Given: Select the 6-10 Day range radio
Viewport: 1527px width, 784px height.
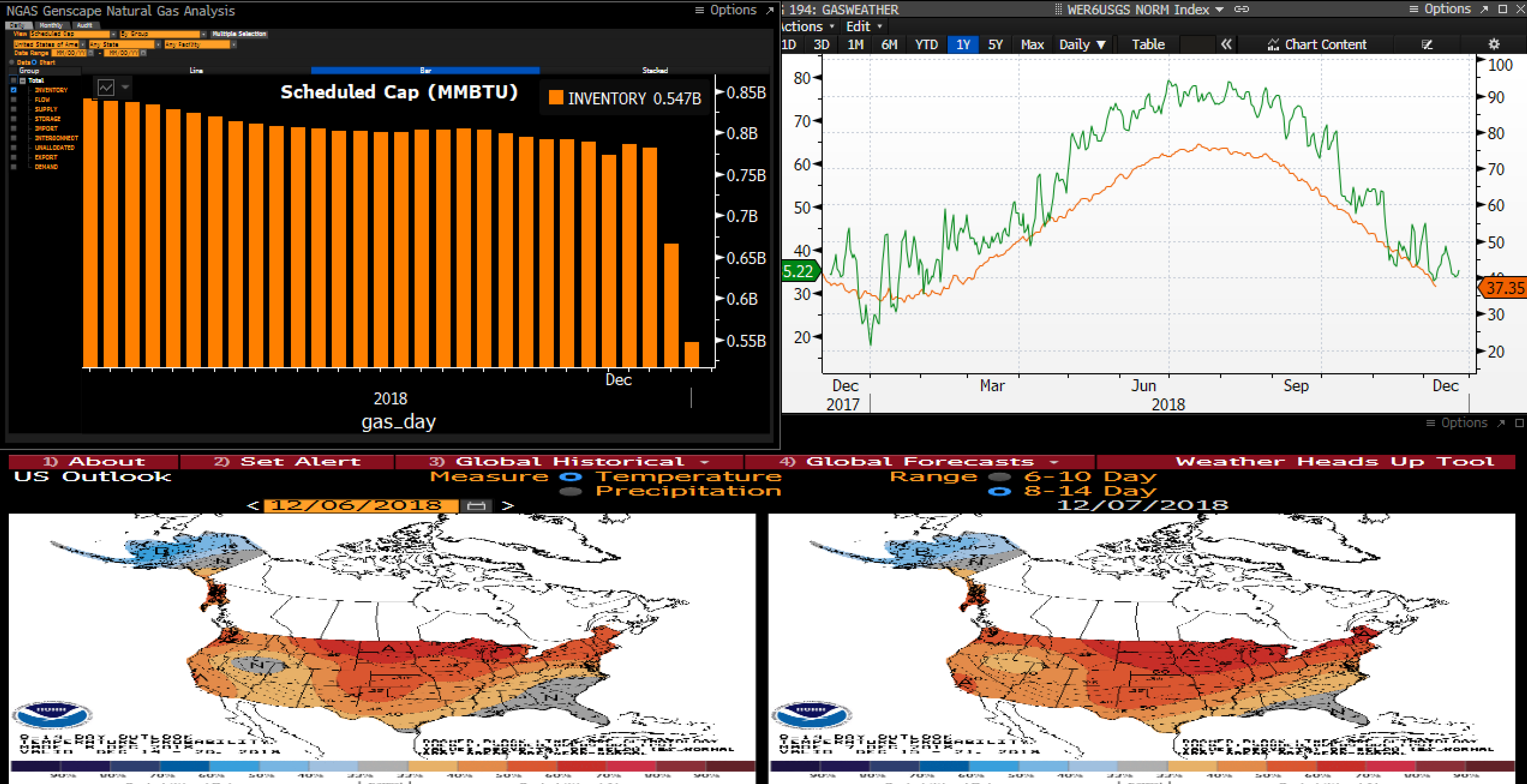Looking at the screenshot, I should tap(1000, 476).
